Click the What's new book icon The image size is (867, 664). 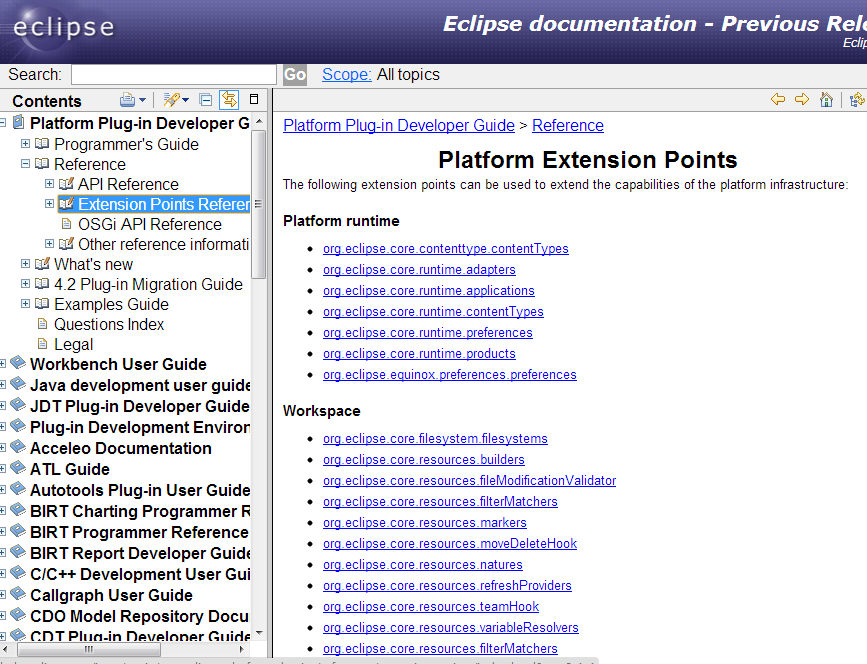pos(41,264)
